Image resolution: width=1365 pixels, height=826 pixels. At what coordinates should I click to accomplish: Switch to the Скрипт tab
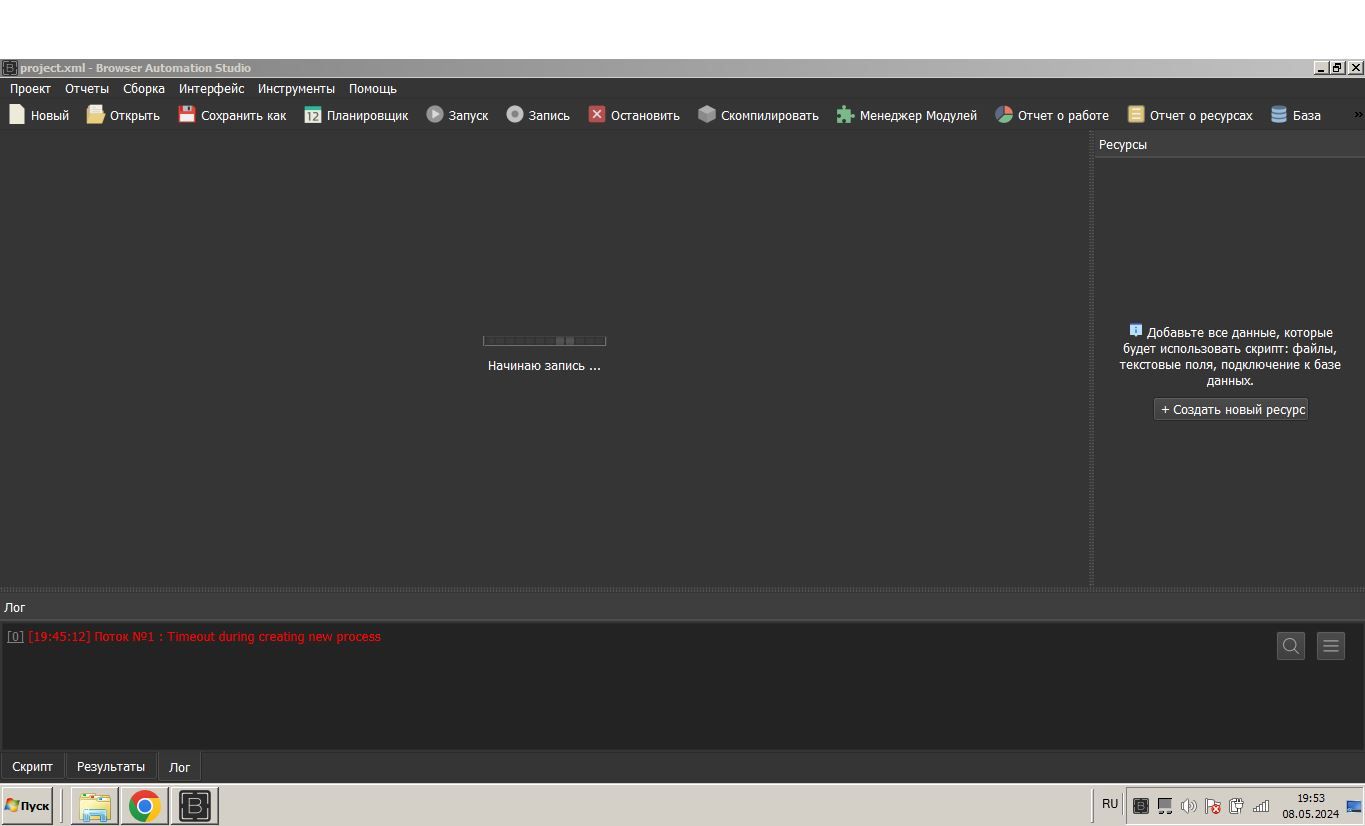[x=32, y=767]
